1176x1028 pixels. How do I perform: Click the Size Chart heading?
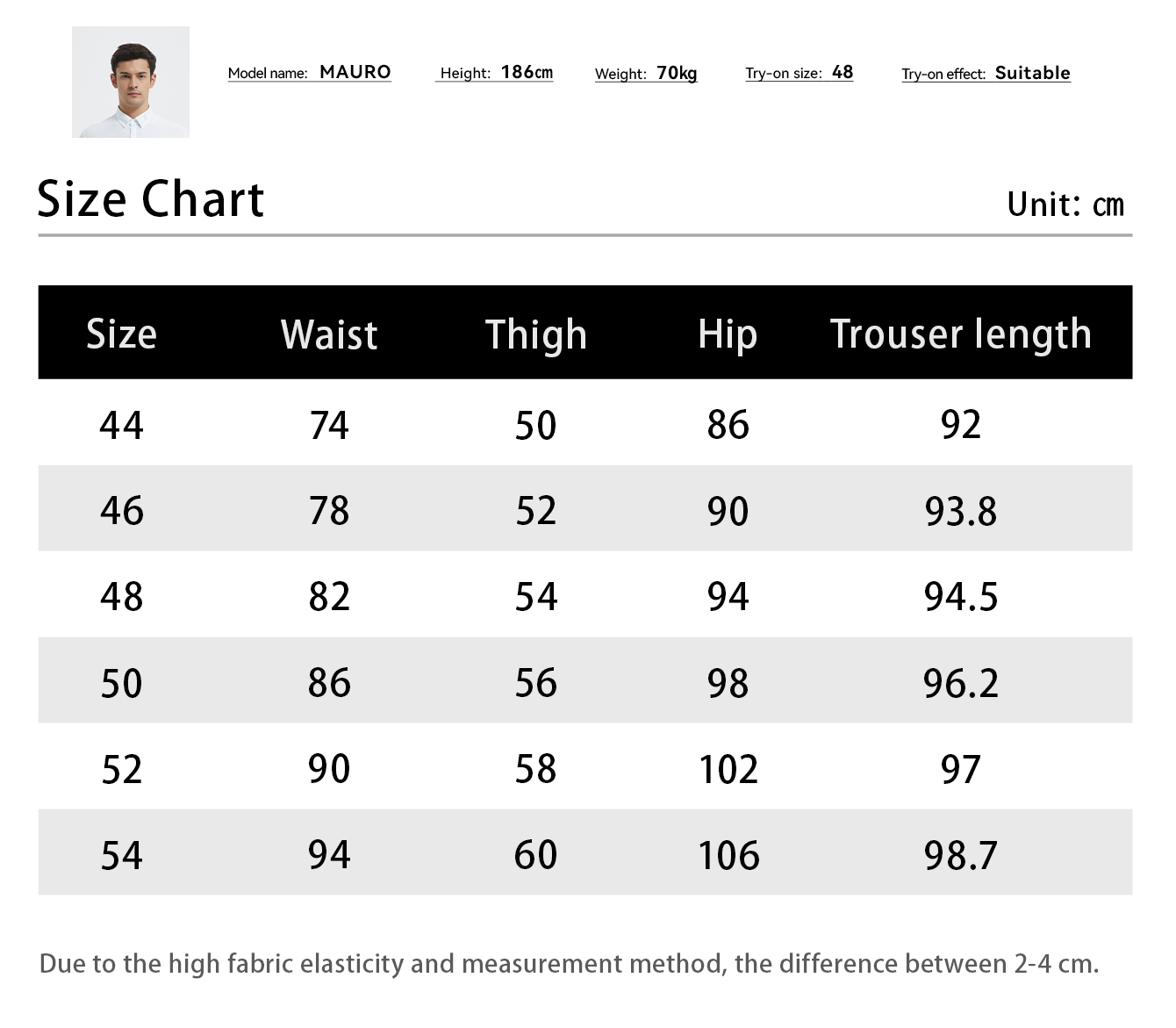point(150,199)
